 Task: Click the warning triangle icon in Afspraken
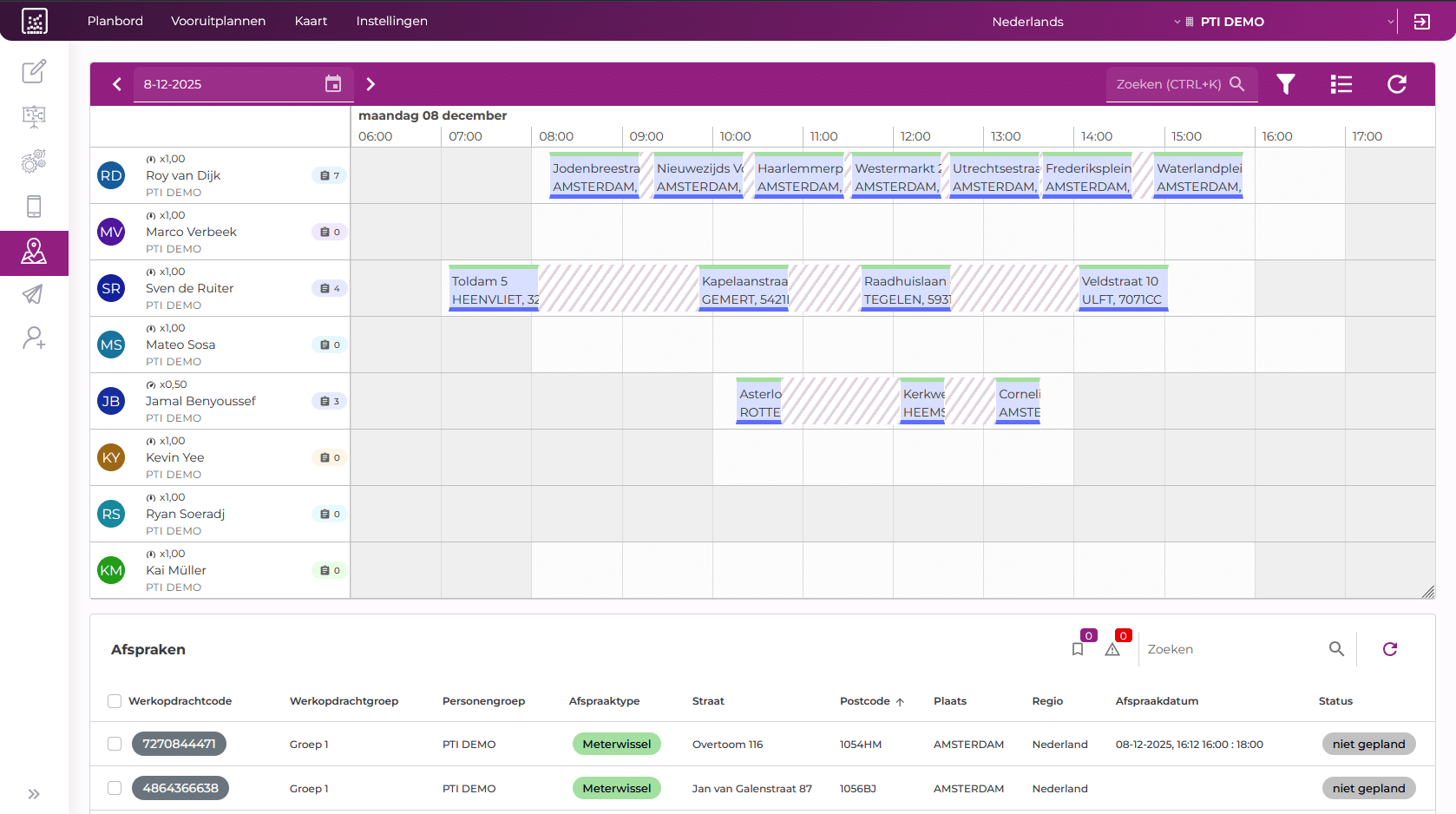[x=1112, y=649]
